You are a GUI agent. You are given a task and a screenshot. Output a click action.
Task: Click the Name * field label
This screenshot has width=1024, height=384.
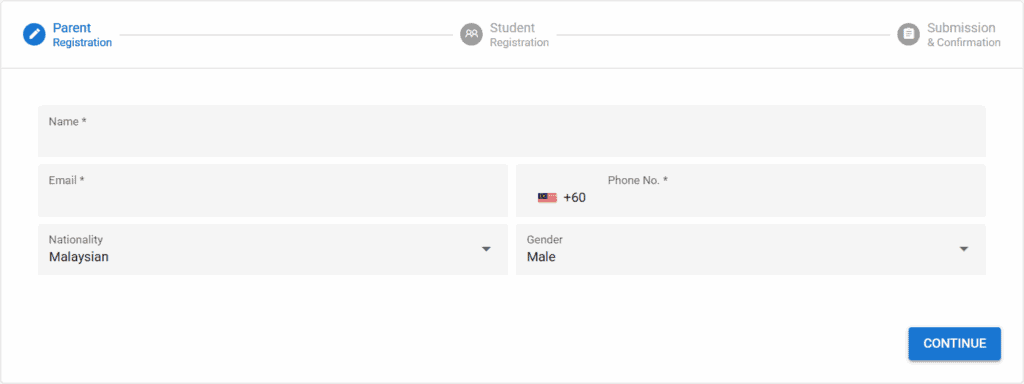(x=68, y=121)
